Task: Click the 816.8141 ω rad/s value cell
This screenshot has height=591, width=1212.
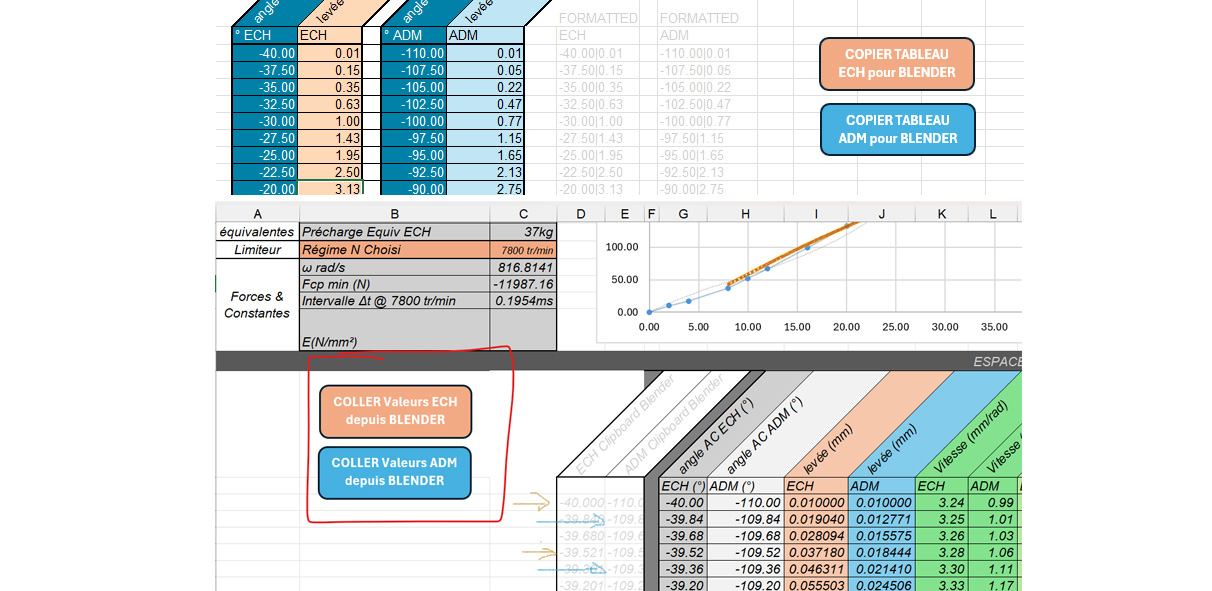Action: 522,268
